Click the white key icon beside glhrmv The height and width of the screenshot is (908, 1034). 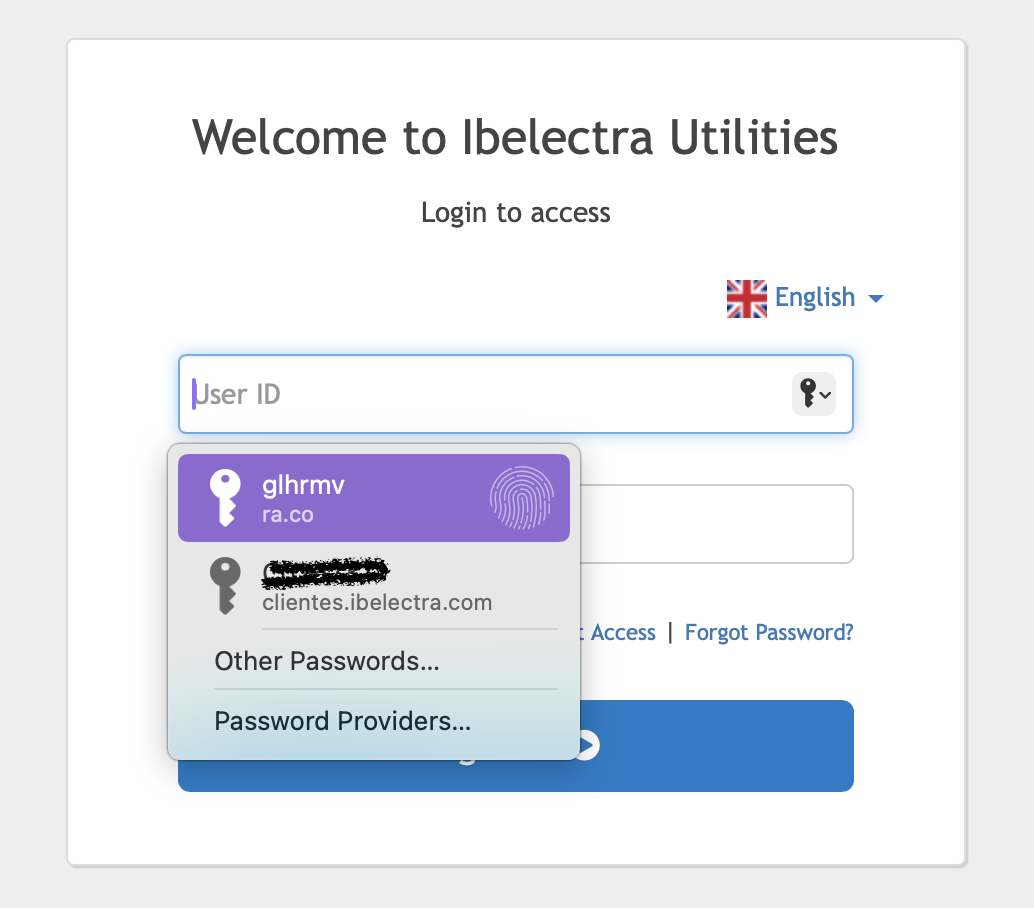(x=225, y=498)
